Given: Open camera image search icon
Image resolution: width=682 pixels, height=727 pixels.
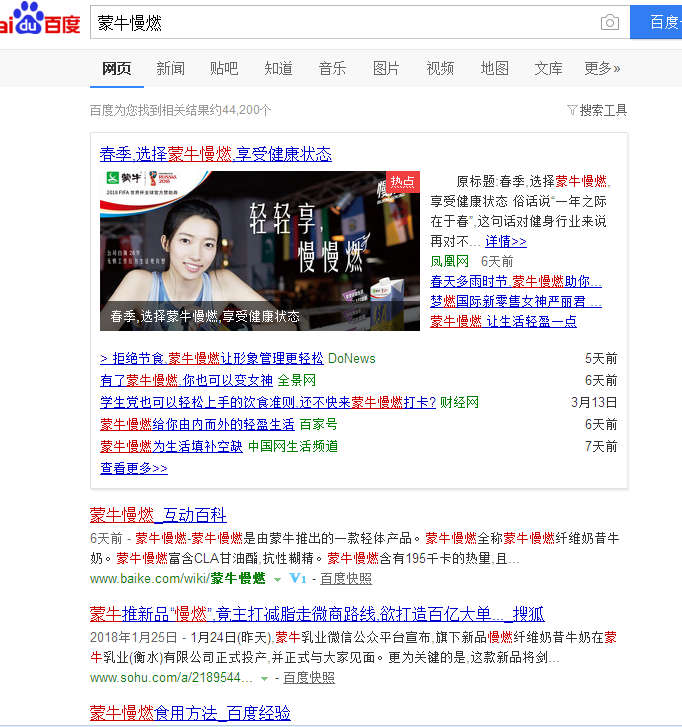Looking at the screenshot, I should coord(609,22).
